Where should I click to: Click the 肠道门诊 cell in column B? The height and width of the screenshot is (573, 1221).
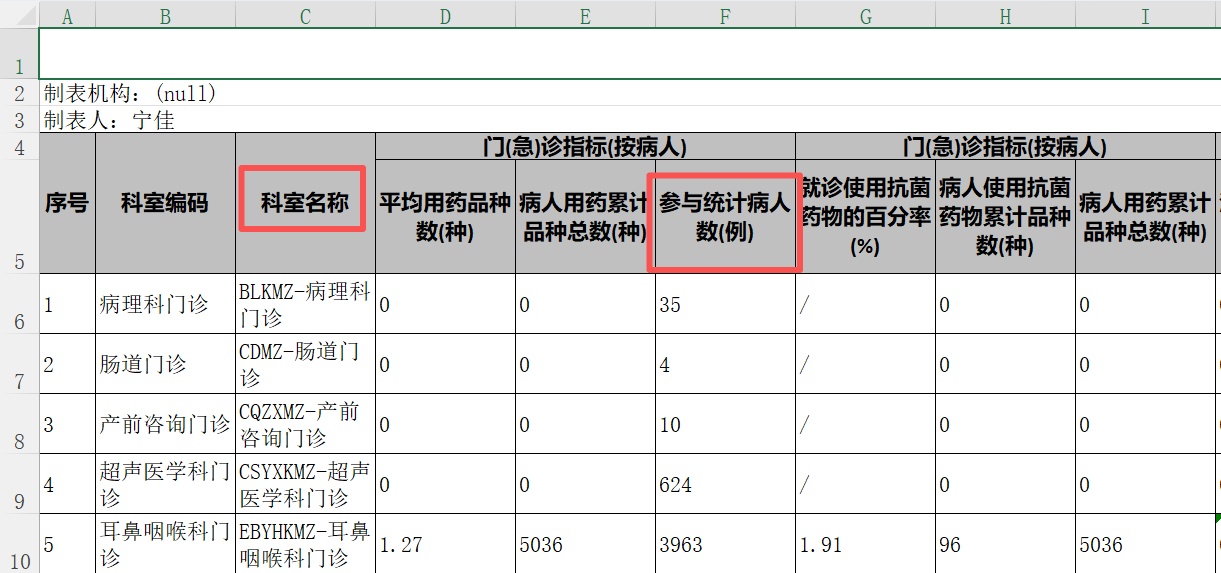click(165, 364)
